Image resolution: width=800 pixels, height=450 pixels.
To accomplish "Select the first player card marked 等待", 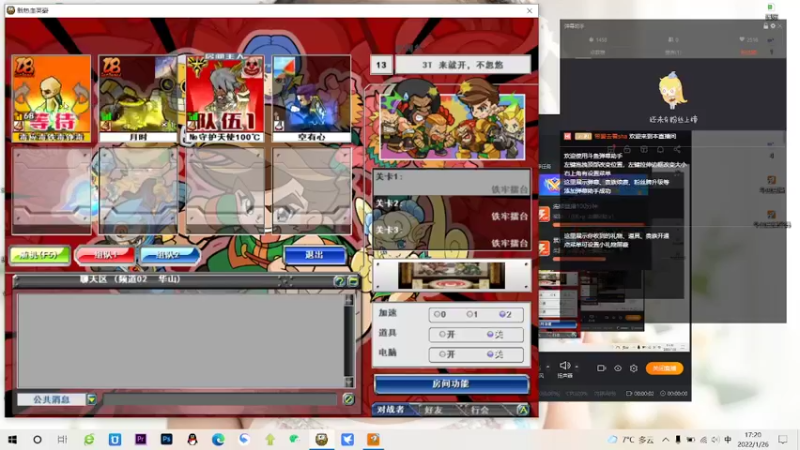I will 52,98.
